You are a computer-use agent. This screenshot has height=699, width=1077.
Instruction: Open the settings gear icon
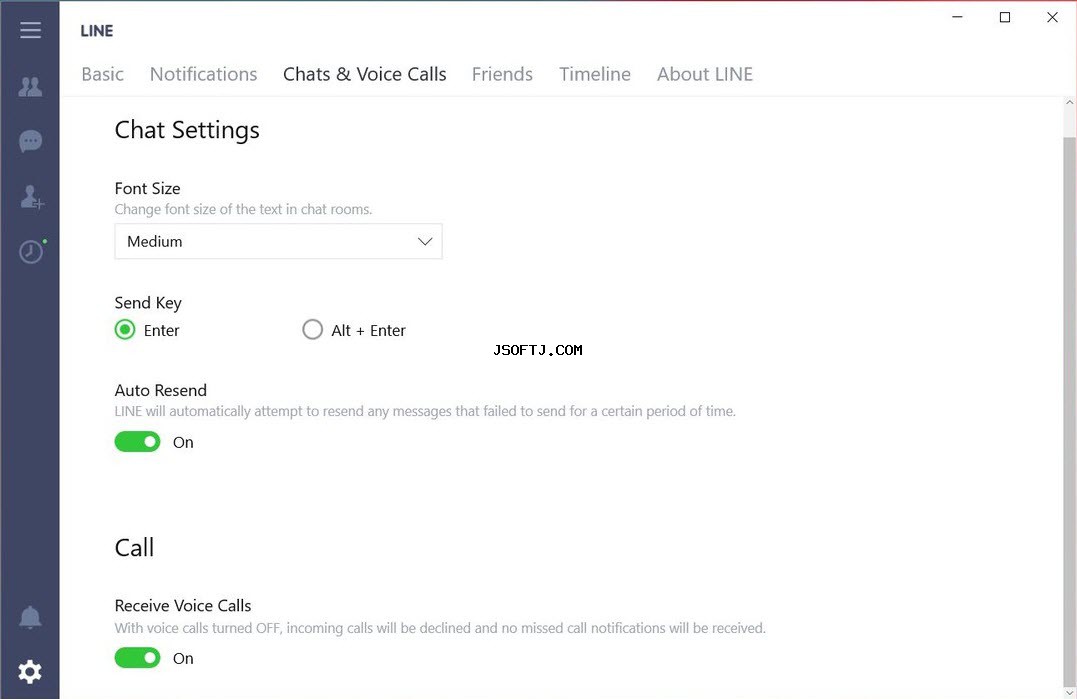click(x=30, y=672)
